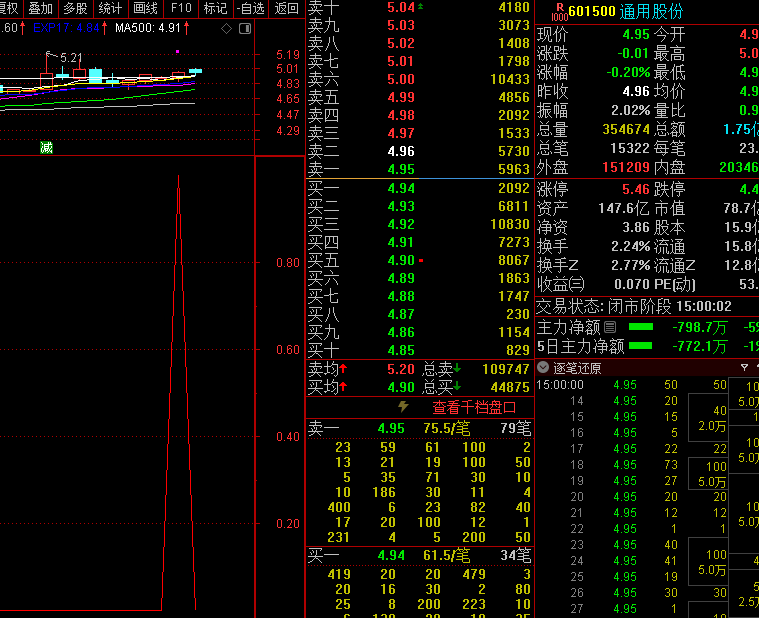759x618 pixels.
Task: Click the 通用股份 stock name
Action: tap(652, 12)
